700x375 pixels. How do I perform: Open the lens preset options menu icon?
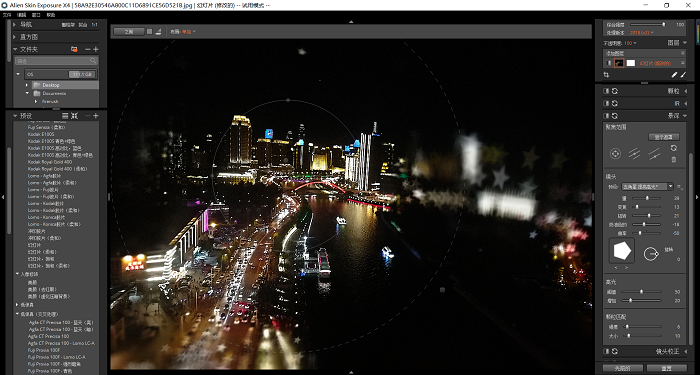point(680,187)
